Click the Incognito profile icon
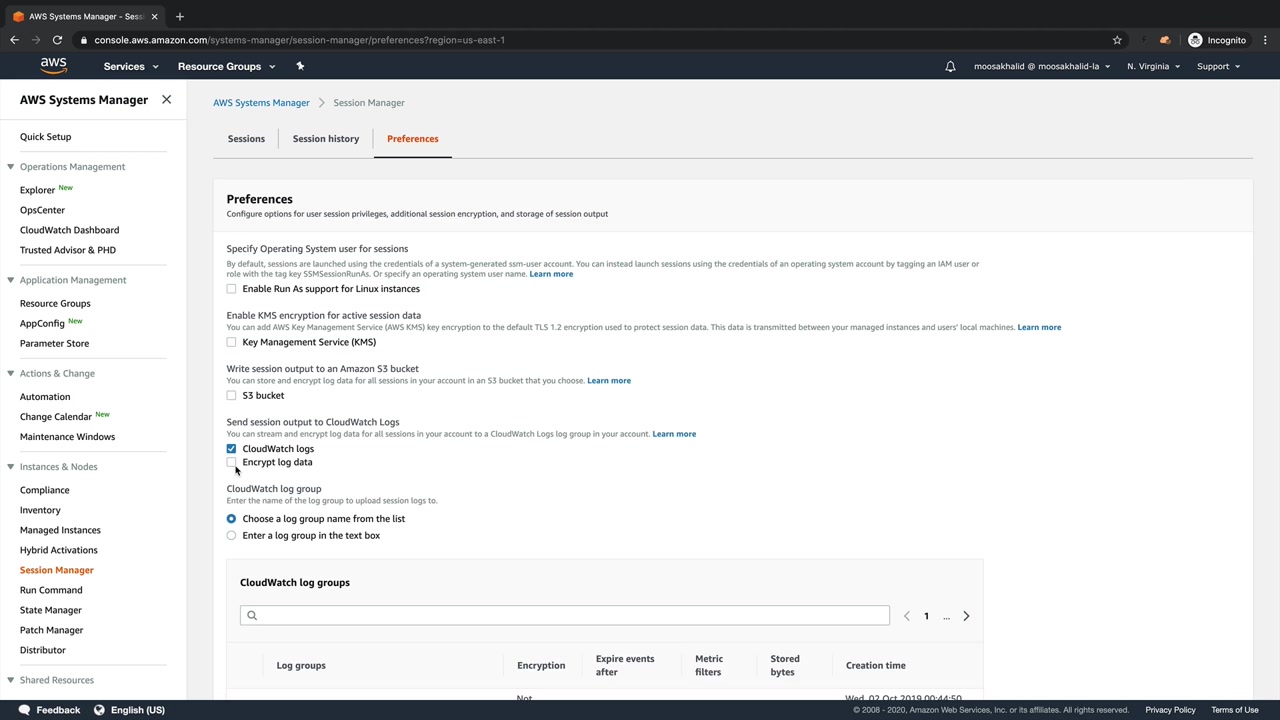This screenshot has height=720, width=1280. [1195, 40]
